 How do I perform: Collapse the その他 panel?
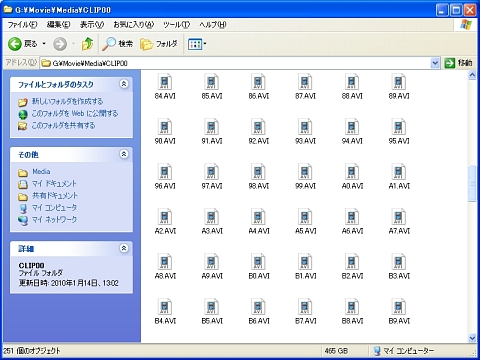coord(124,154)
